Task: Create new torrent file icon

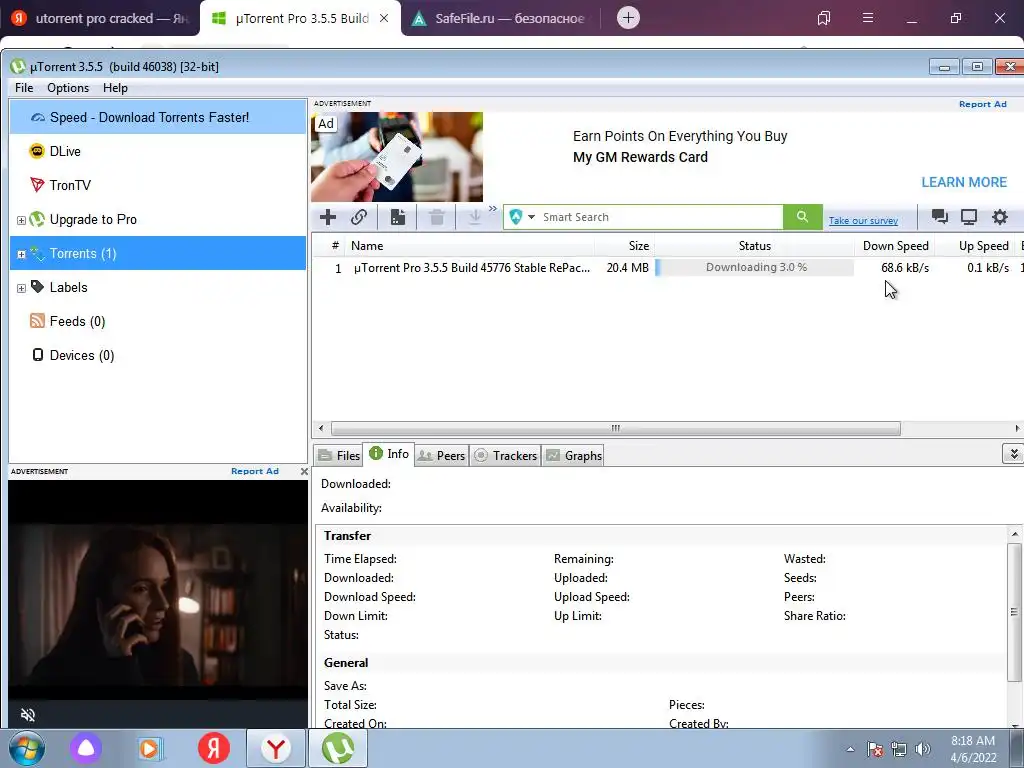Action: click(398, 217)
